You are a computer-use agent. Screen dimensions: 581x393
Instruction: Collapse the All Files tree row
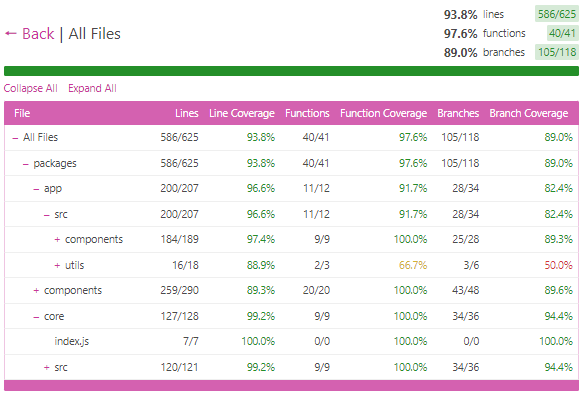(x=15, y=138)
